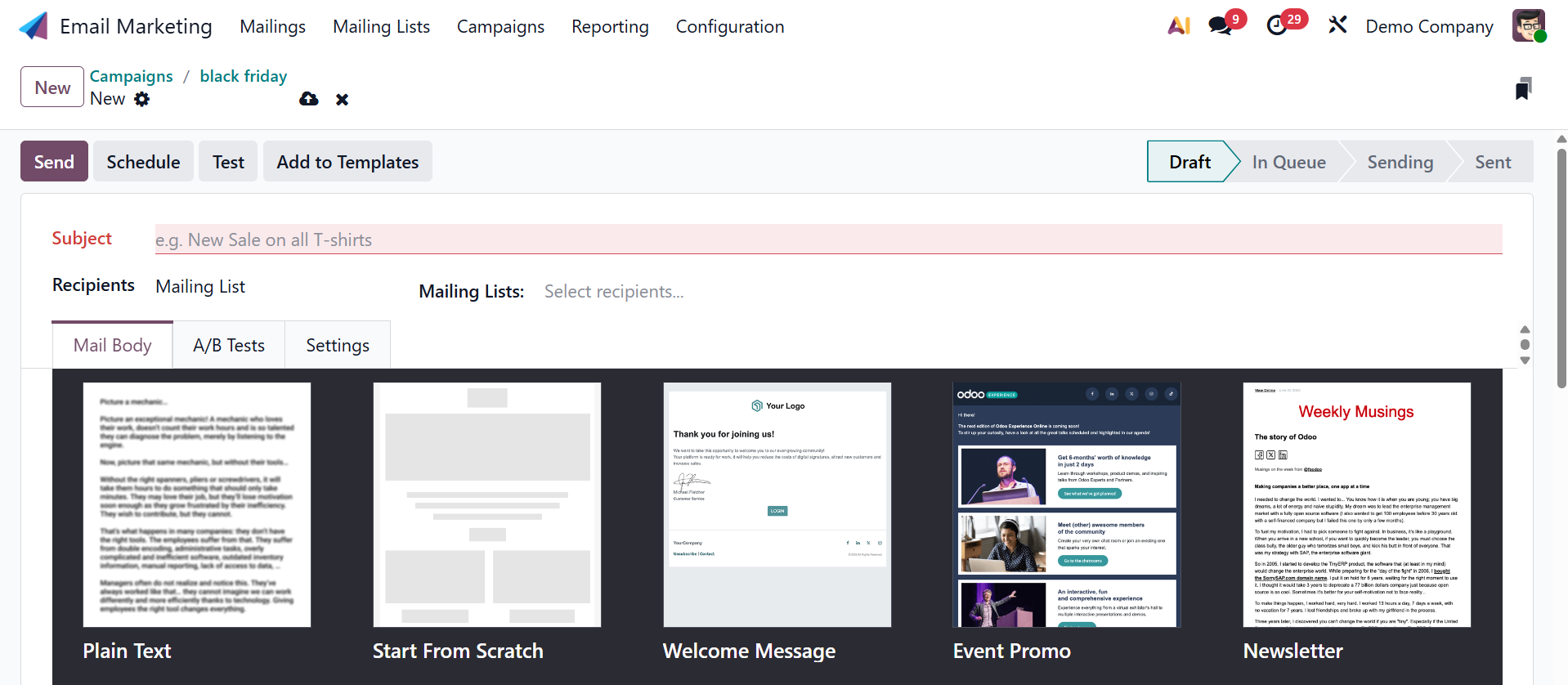Click the Subject field label
Viewport: 1568px width, 685px height.
[82, 238]
